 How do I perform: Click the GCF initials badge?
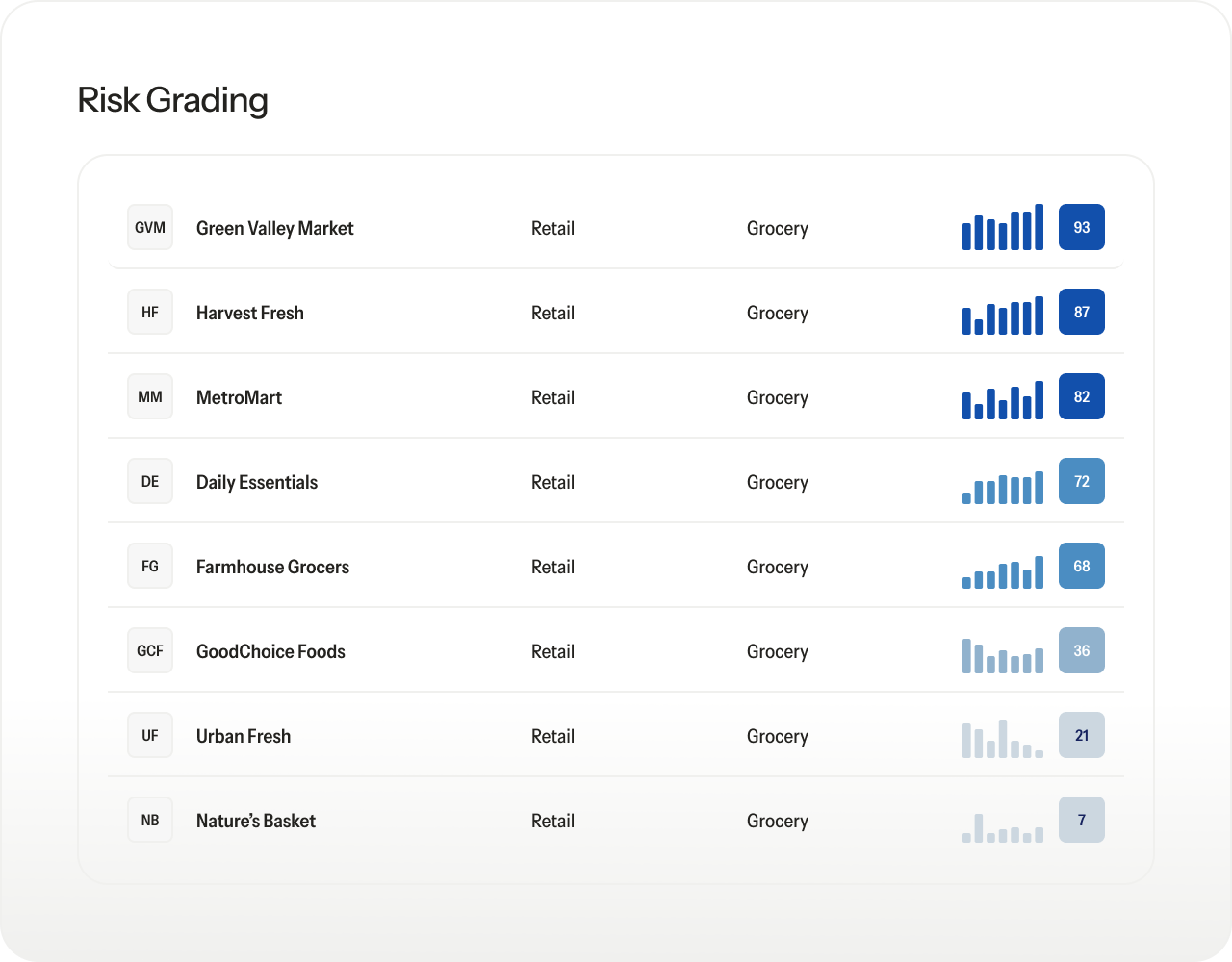click(150, 651)
